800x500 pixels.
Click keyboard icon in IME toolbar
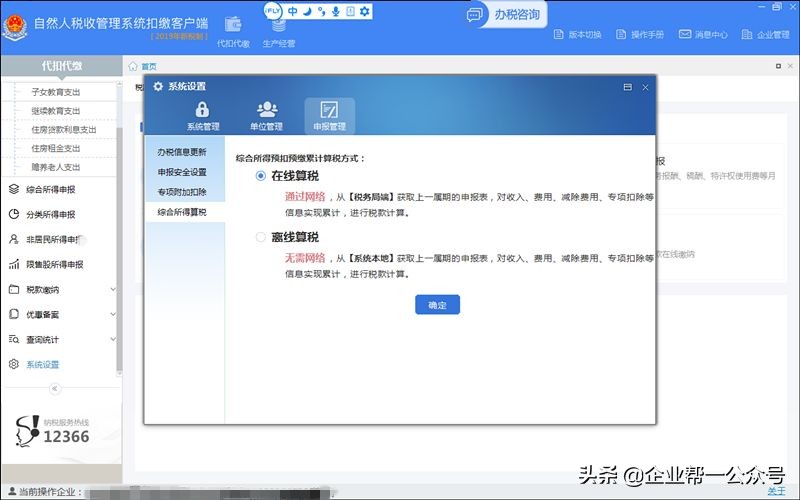pyautogui.click(x=350, y=11)
